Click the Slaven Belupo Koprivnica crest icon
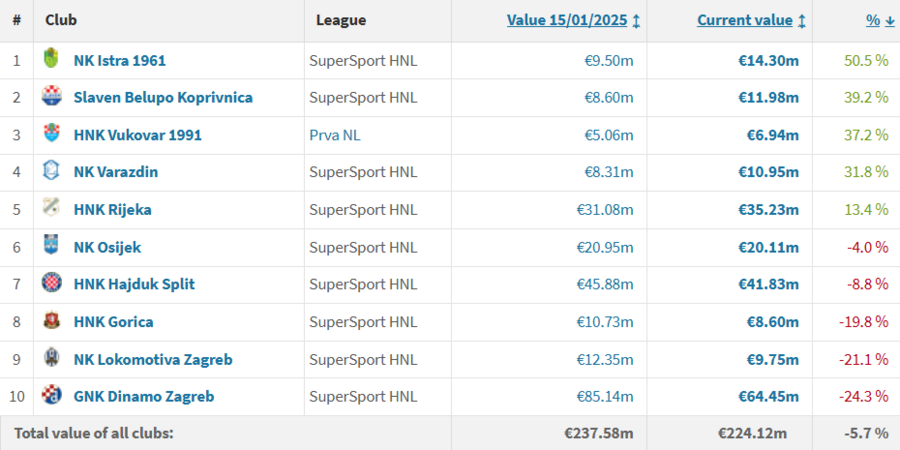Viewport: 900px width, 450px height. (51, 97)
